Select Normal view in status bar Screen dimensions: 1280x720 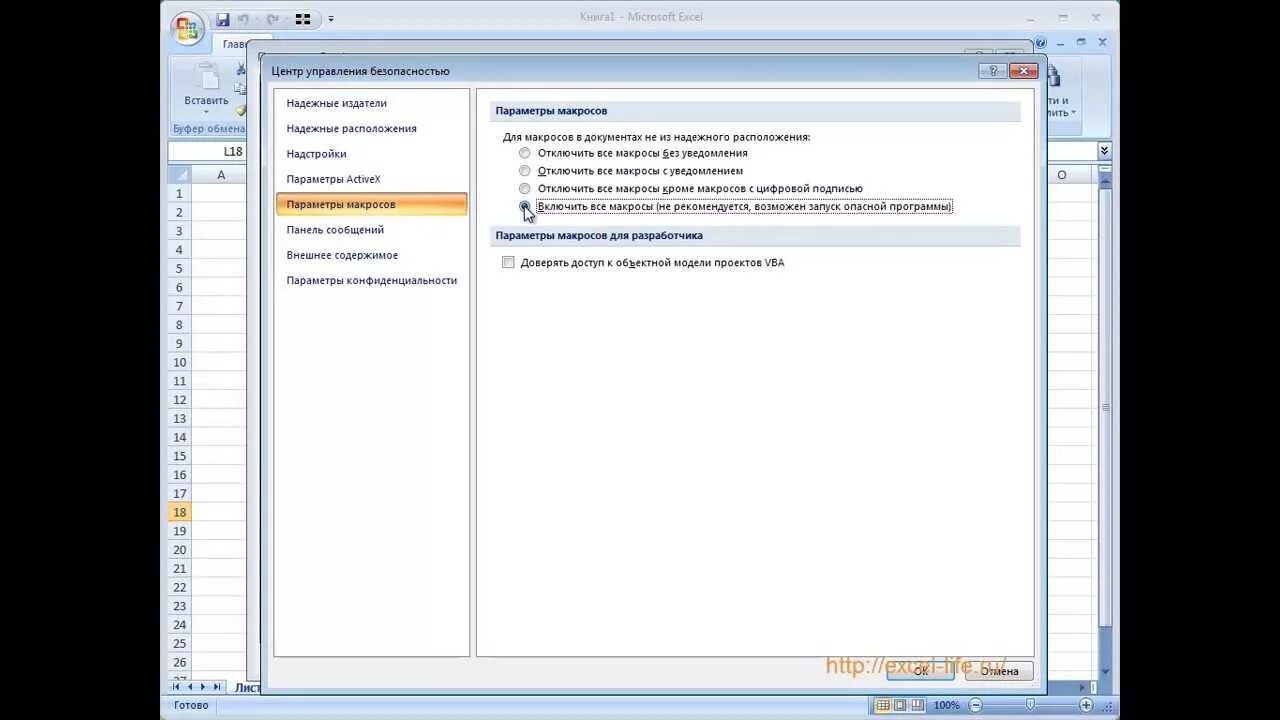click(883, 705)
